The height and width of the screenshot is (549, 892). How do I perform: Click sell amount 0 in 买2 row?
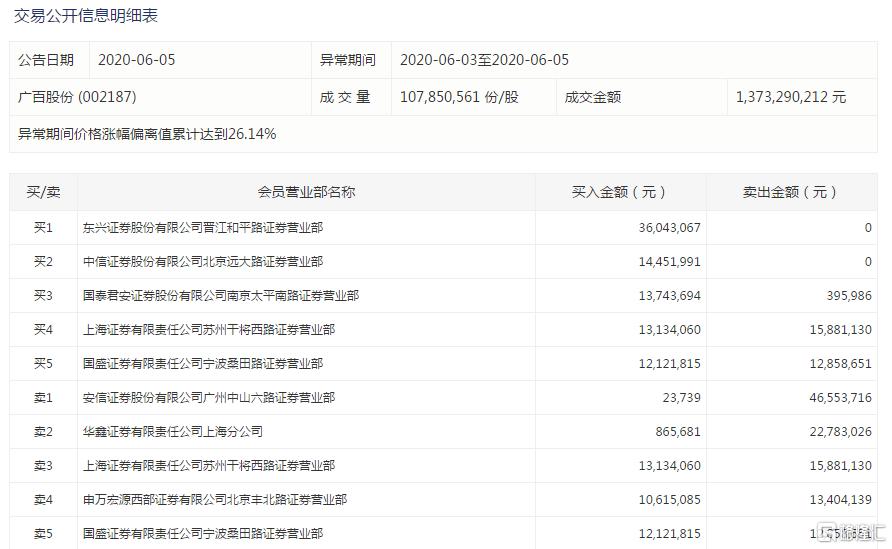[x=868, y=262]
